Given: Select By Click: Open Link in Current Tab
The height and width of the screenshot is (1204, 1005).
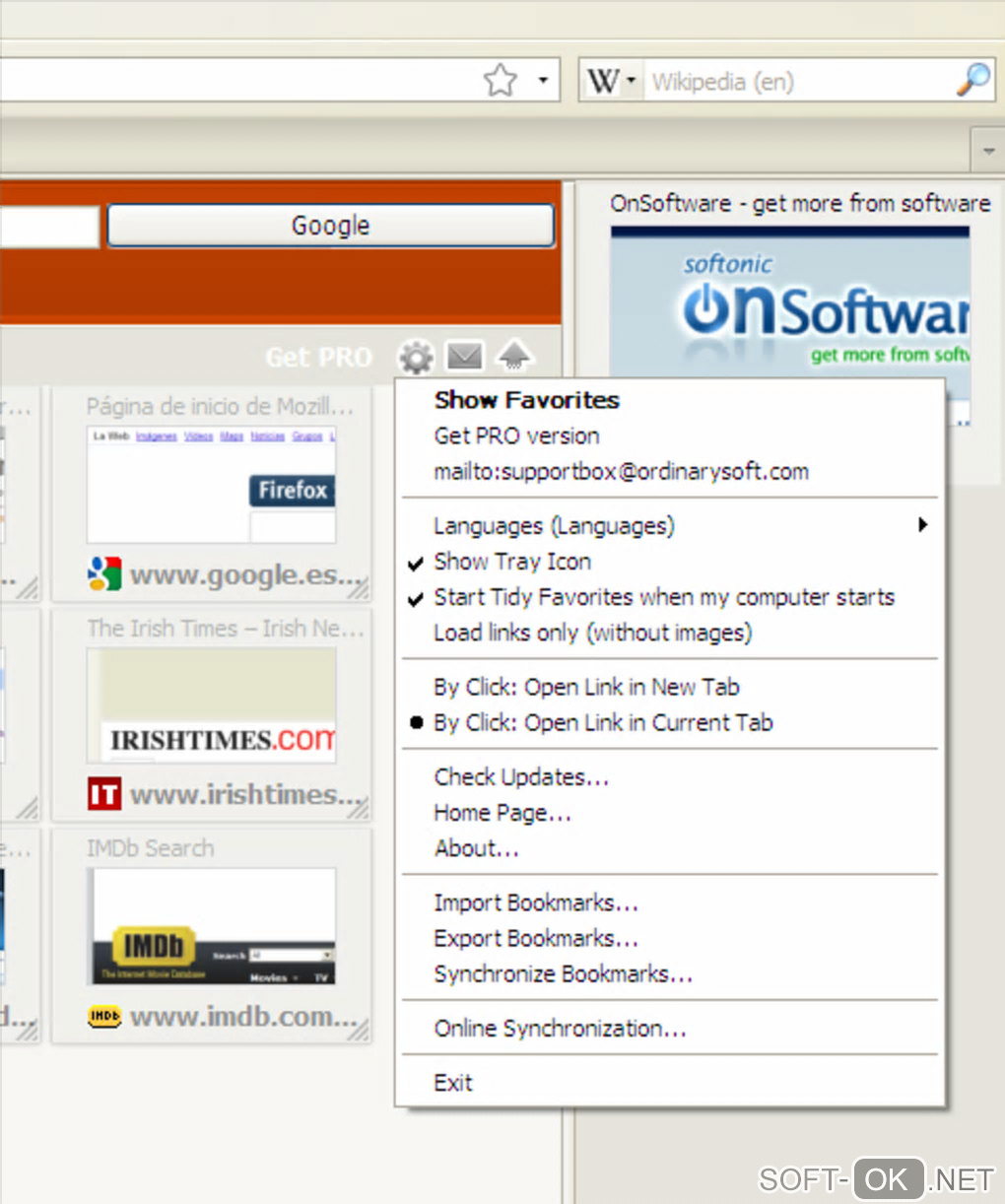Looking at the screenshot, I should [x=670, y=722].
